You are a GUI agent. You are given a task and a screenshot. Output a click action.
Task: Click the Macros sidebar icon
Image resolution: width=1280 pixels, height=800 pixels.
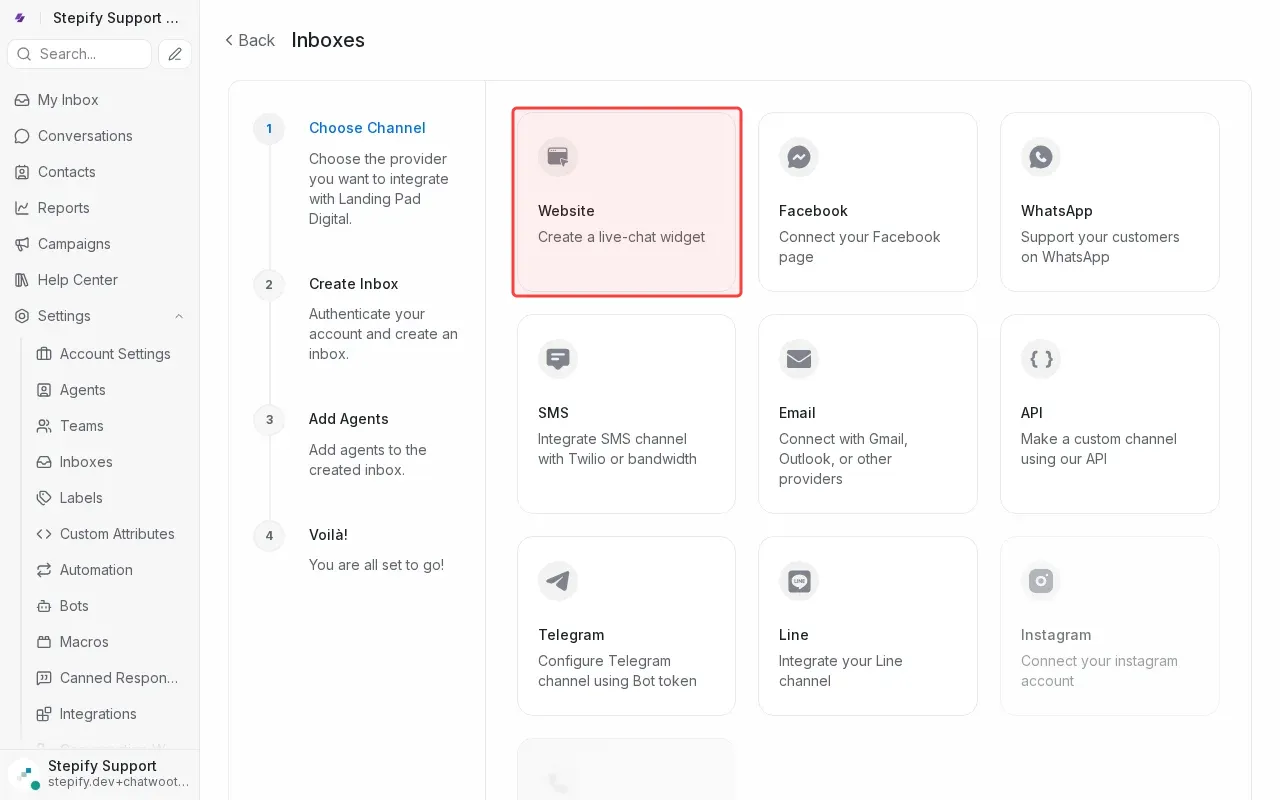point(44,642)
